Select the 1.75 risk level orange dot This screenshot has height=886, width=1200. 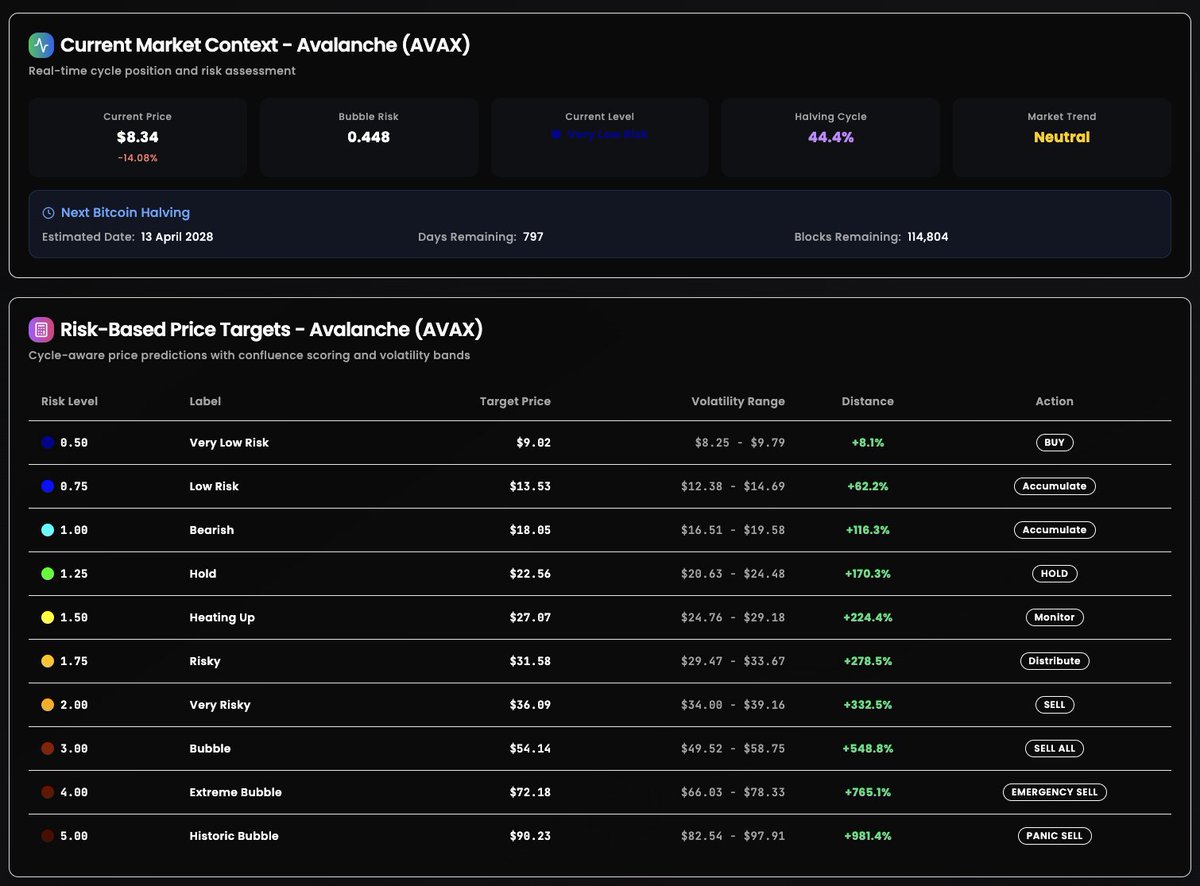point(48,661)
